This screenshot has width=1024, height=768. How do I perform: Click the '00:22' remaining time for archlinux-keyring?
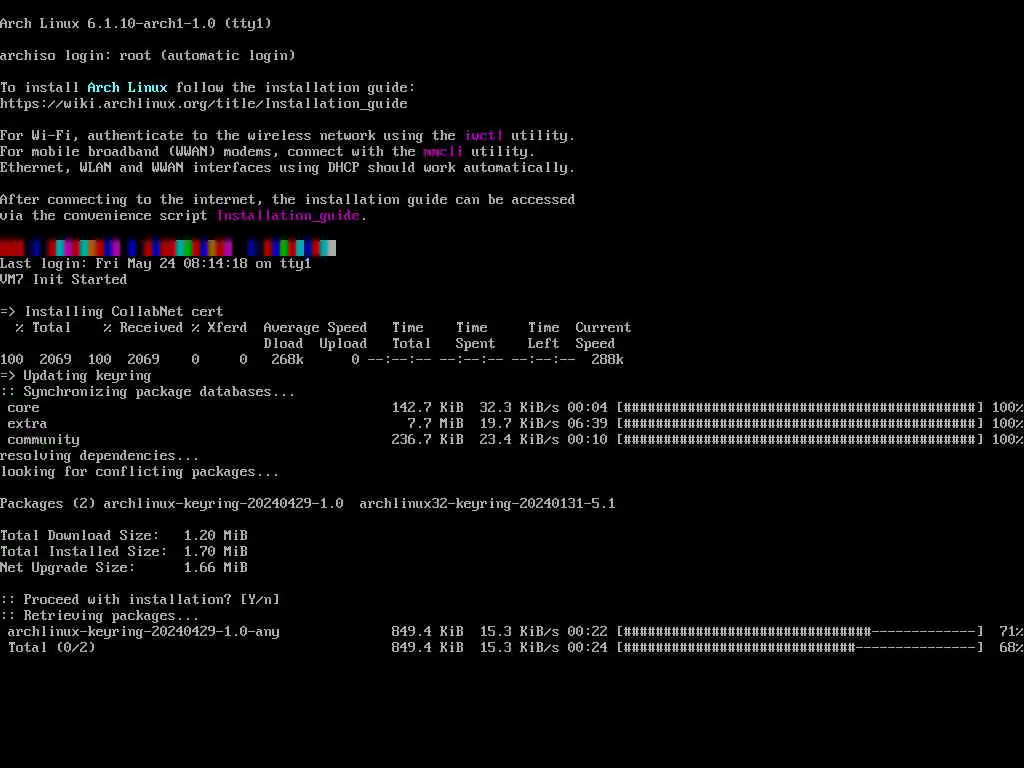pyautogui.click(x=587, y=632)
